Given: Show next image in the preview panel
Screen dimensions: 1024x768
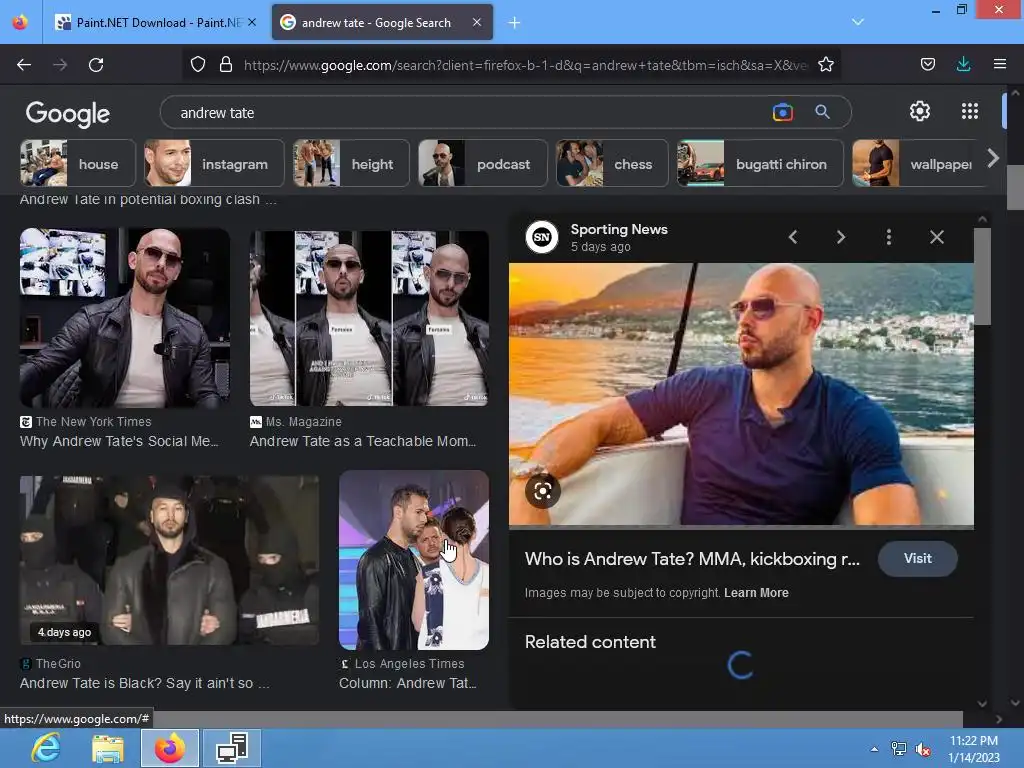Looking at the screenshot, I should click(841, 237).
